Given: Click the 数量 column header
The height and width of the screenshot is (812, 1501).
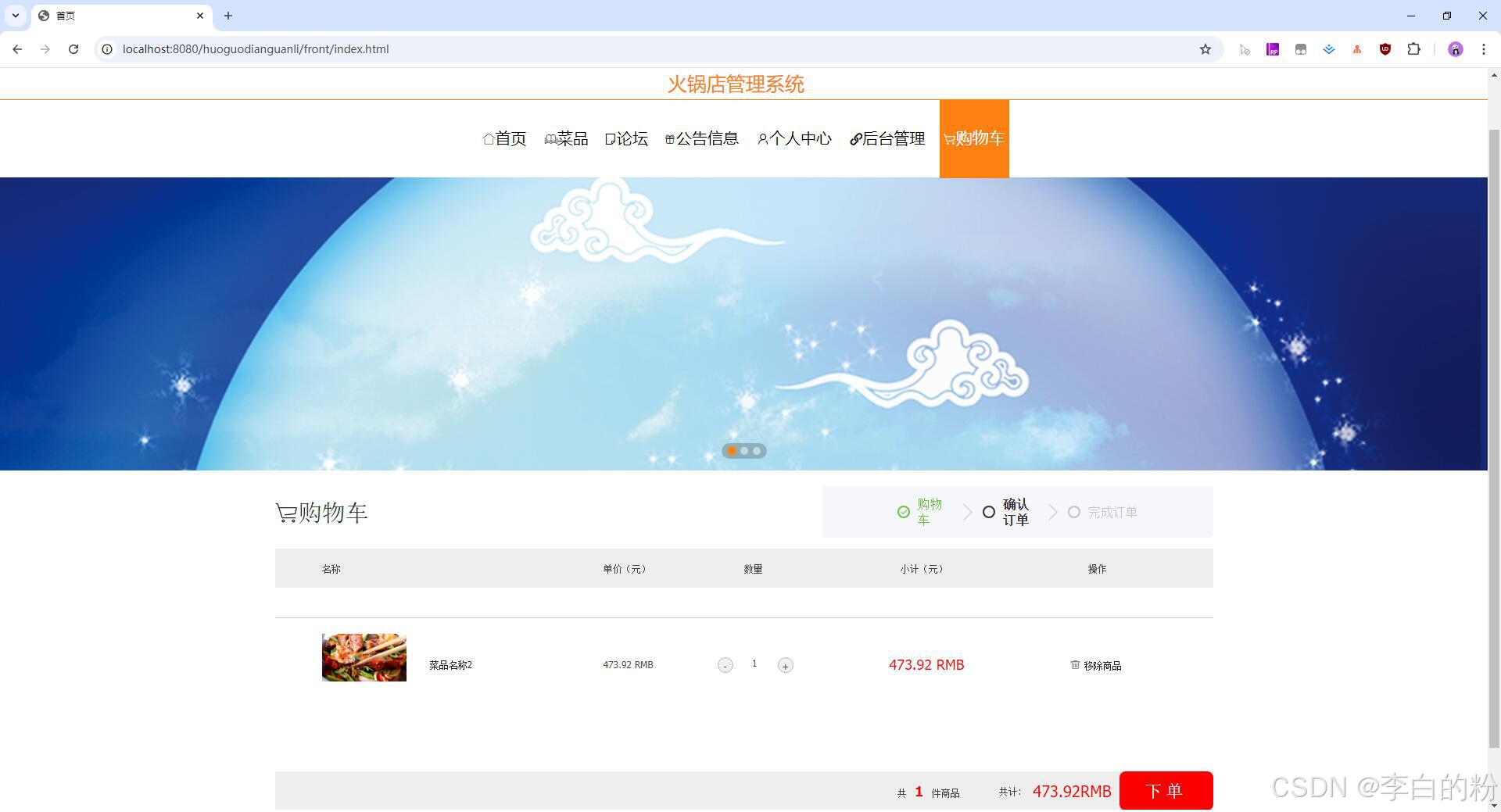Looking at the screenshot, I should [753, 569].
